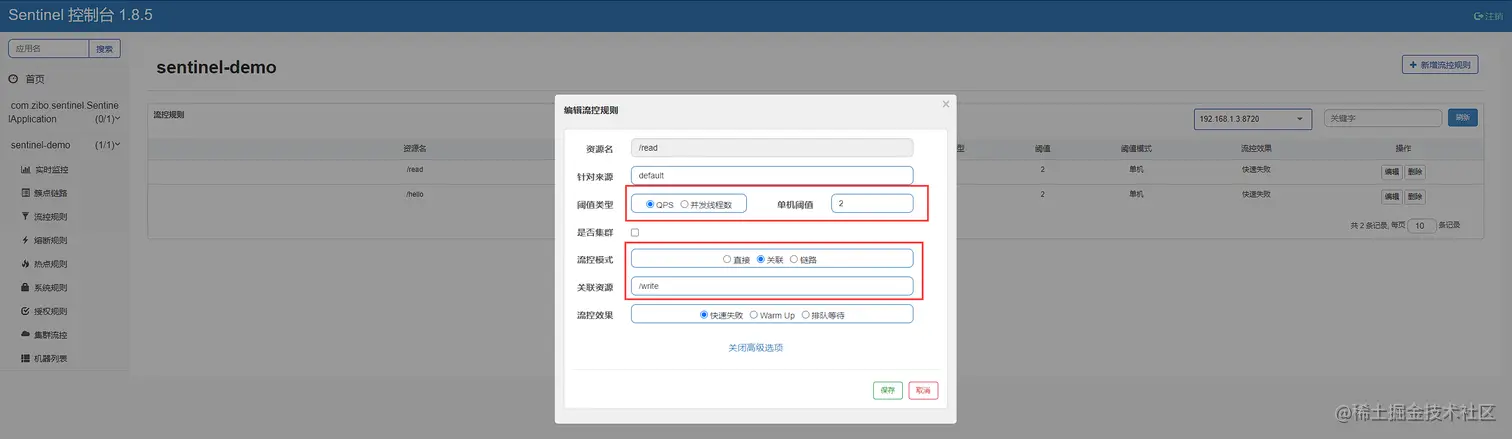This screenshot has width=1512, height=439.
Task: Click 编辑 for the /hello row
Action: [x=1392, y=196]
